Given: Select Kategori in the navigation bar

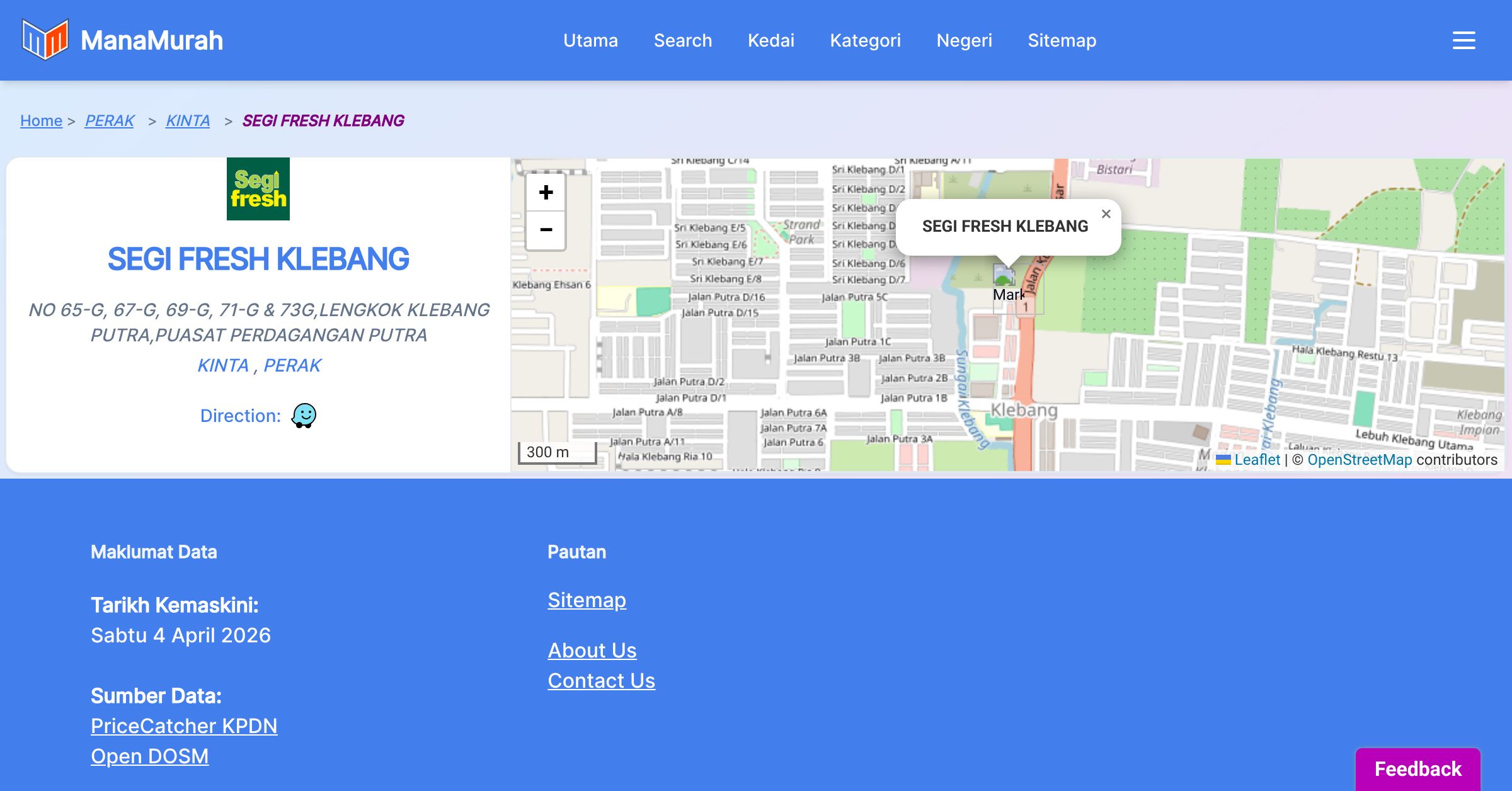Looking at the screenshot, I should tap(865, 40).
